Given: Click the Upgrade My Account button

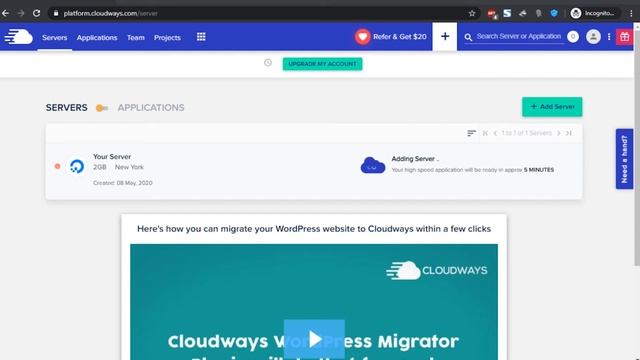Looking at the screenshot, I should [x=322, y=64].
